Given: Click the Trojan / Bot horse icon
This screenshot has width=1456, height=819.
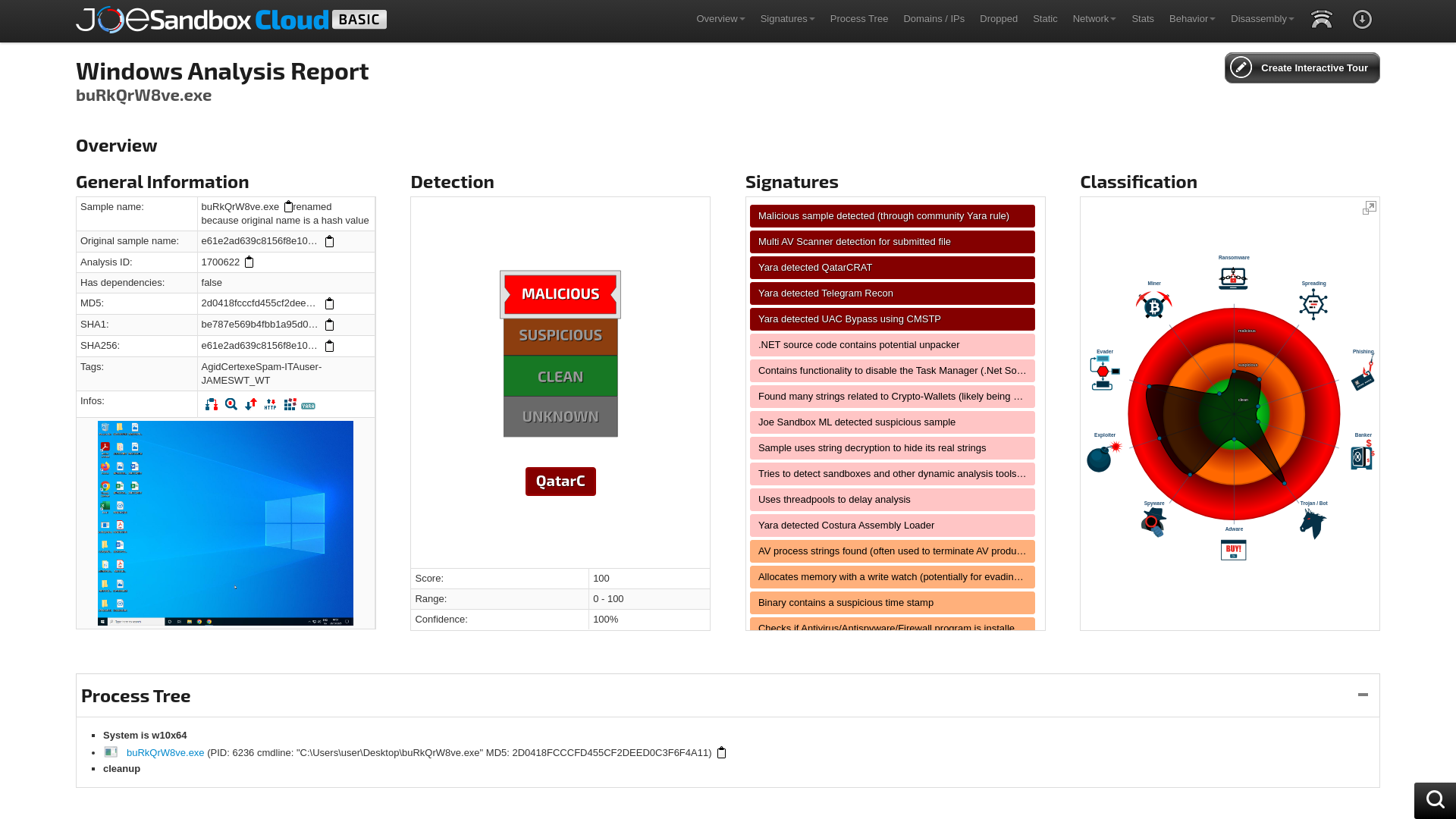Looking at the screenshot, I should click(x=1313, y=524).
